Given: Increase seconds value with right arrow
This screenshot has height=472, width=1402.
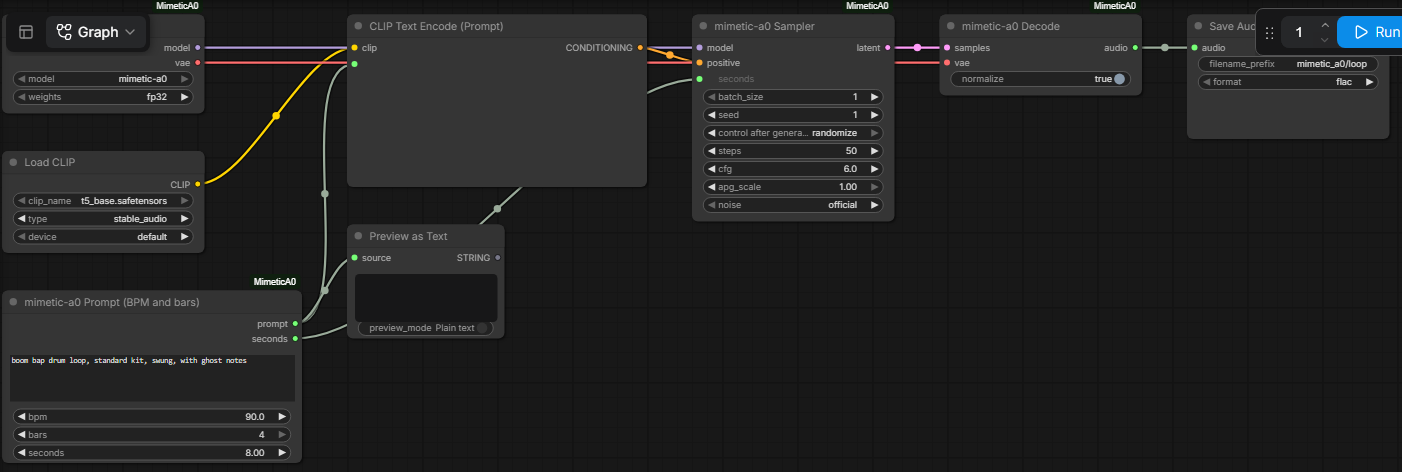Looking at the screenshot, I should point(282,453).
